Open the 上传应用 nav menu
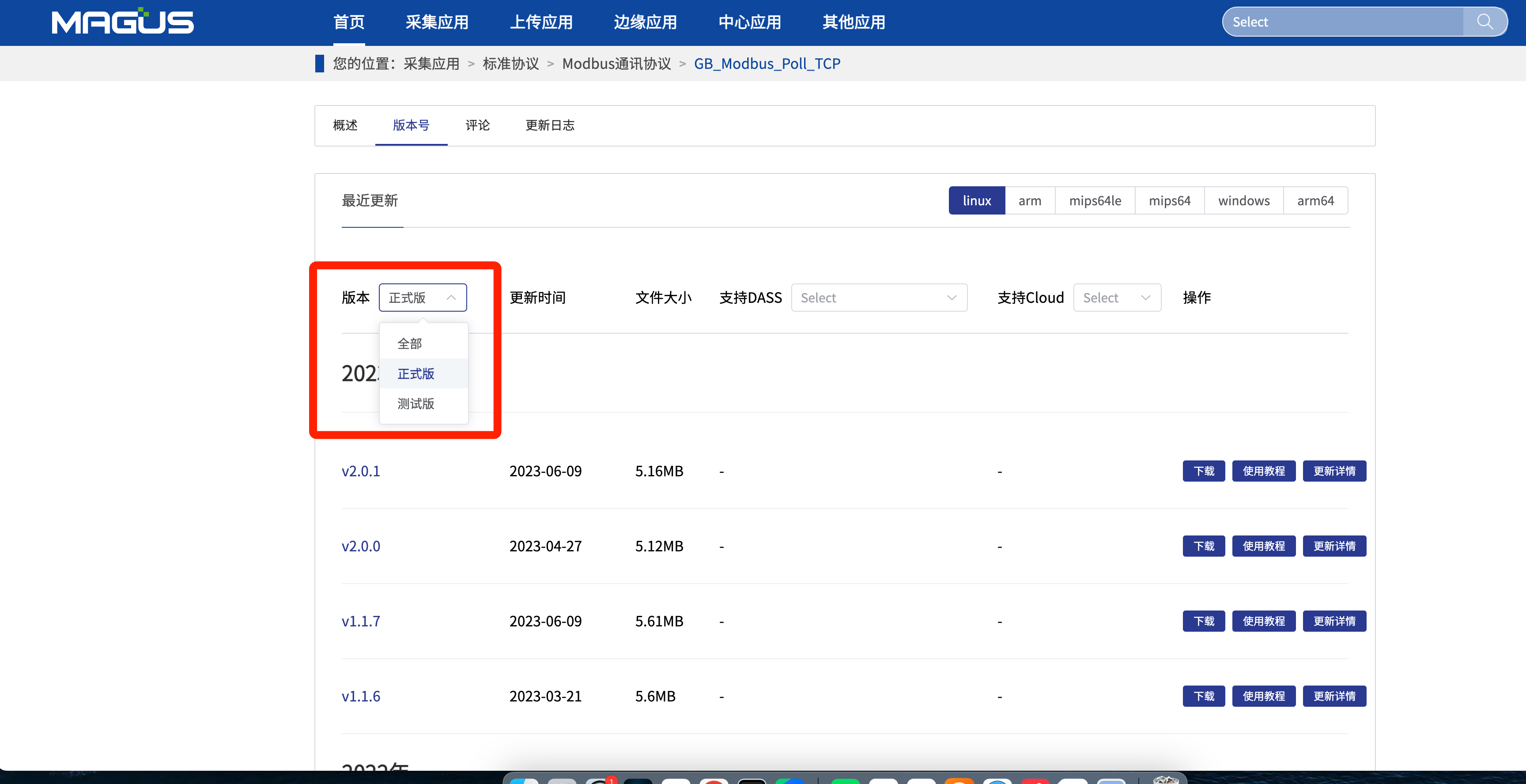Viewport: 1526px width, 784px height. pyautogui.click(x=541, y=22)
